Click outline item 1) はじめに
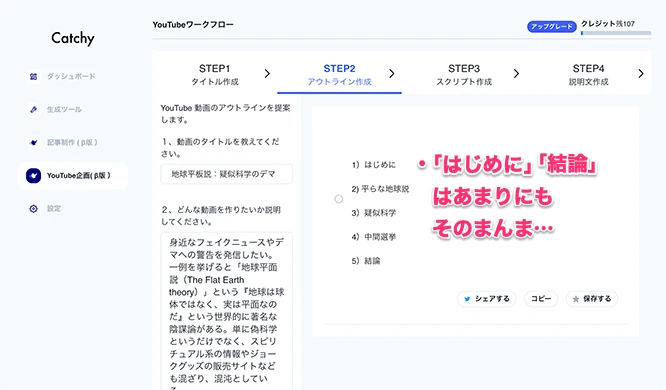 click(373, 165)
